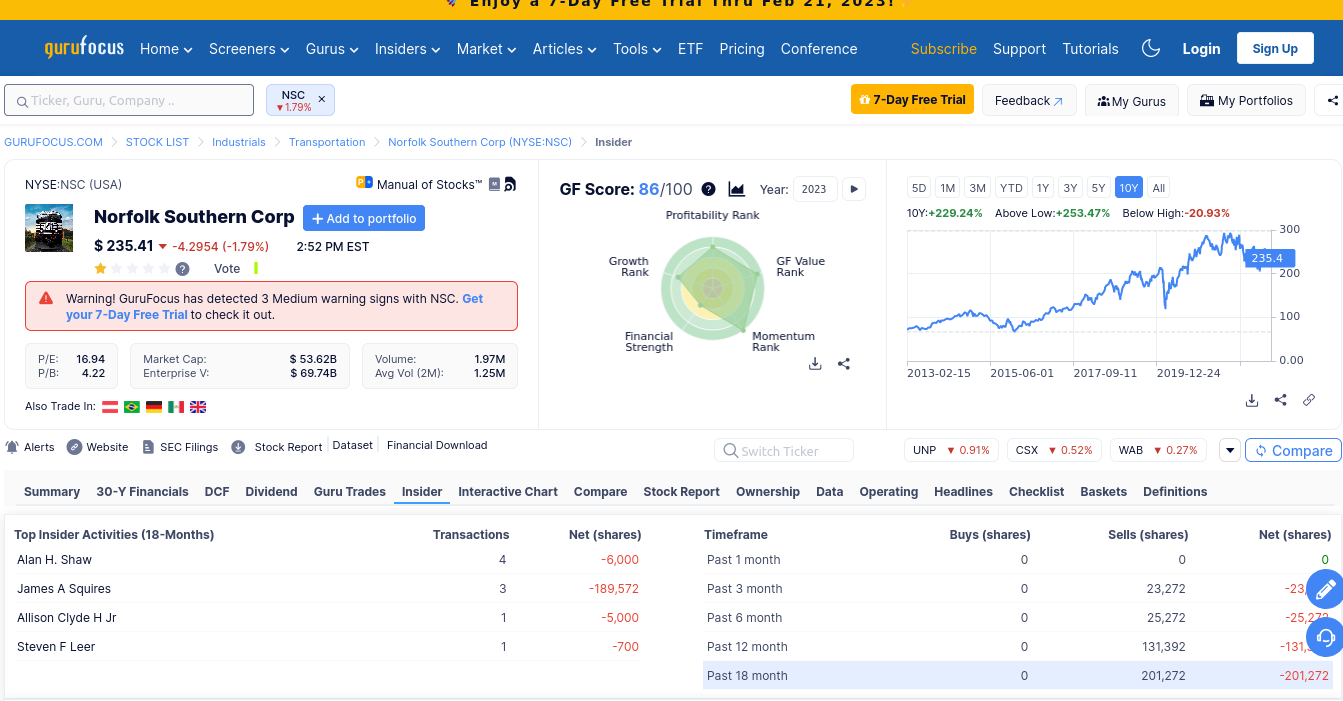Open the Manual of Stocks icon
This screenshot has height=701, width=1343.
(x=364, y=183)
